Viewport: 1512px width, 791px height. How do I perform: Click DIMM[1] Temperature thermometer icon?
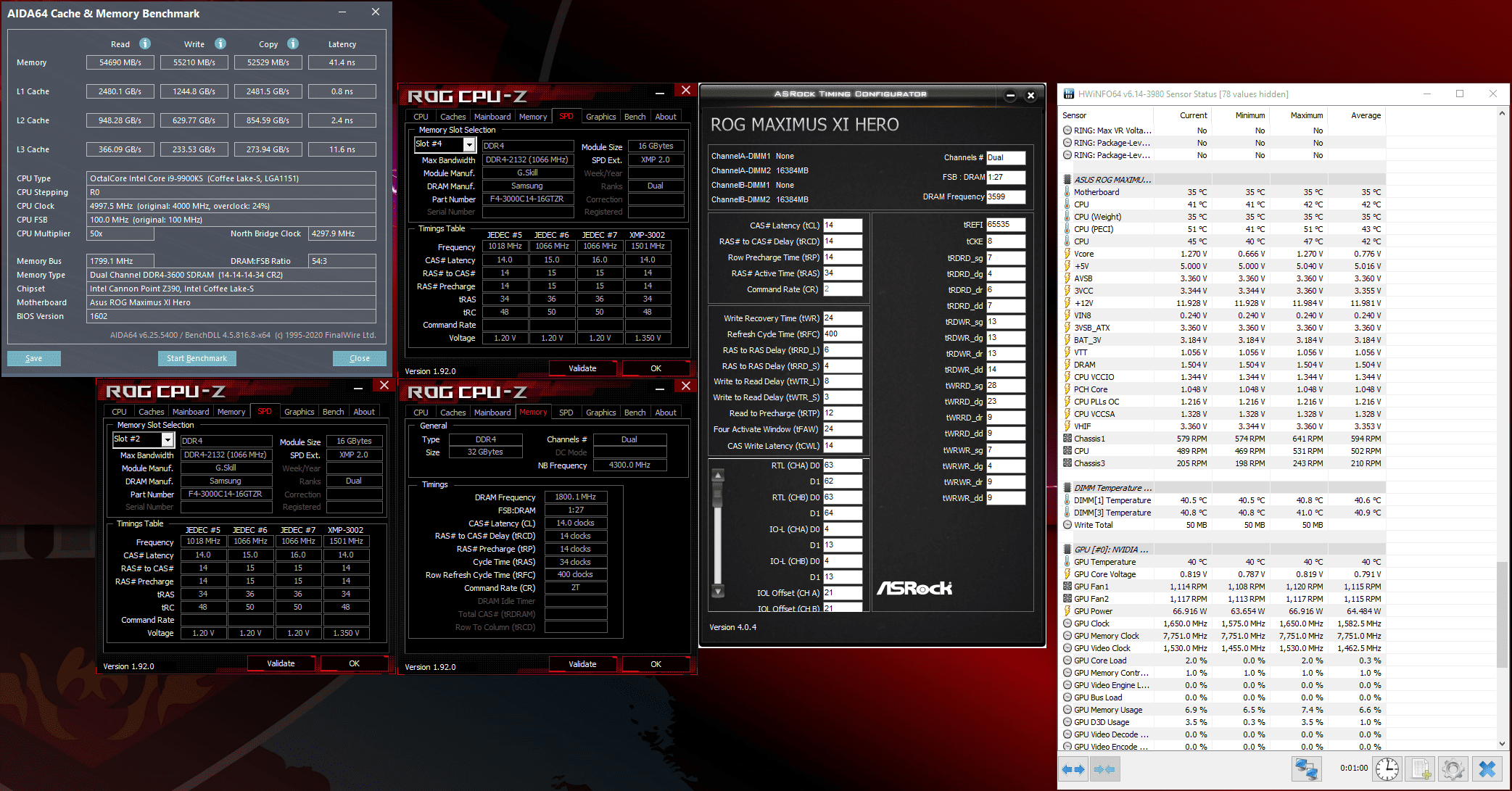tap(1067, 500)
